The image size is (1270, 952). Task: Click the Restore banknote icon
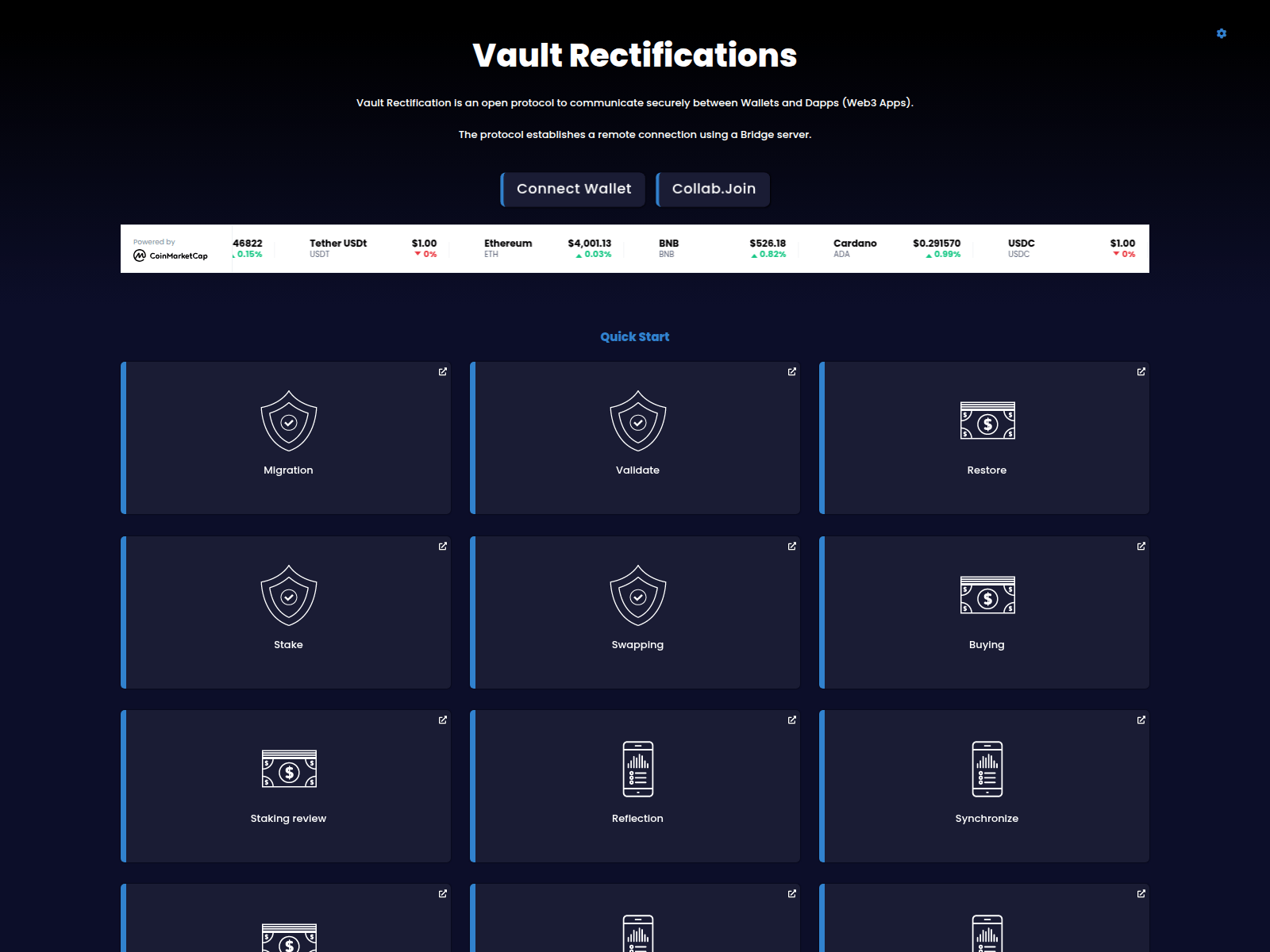coord(987,420)
